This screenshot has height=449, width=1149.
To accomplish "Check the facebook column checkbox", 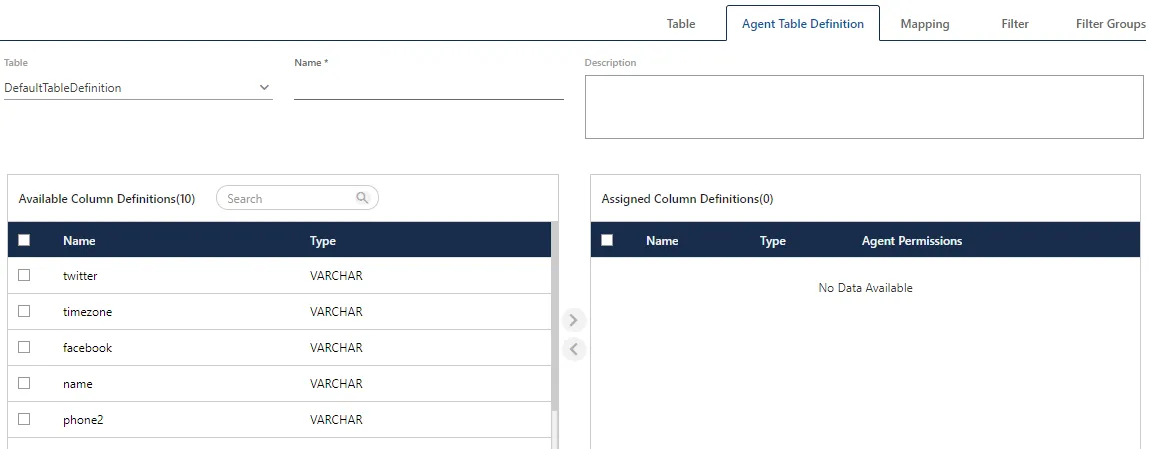I will click(x=24, y=347).
